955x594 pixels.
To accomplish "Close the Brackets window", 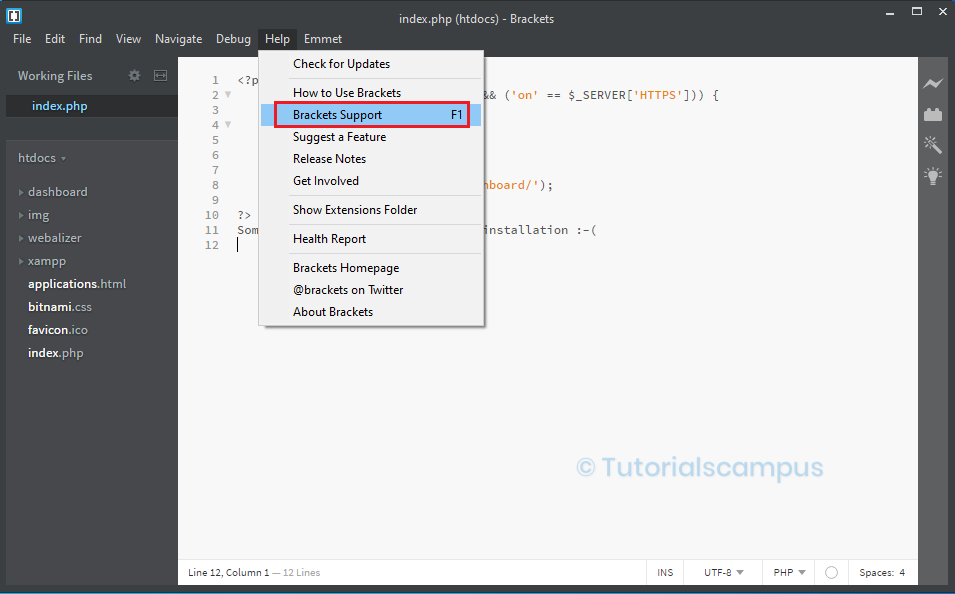I will pyautogui.click(x=942, y=12).
